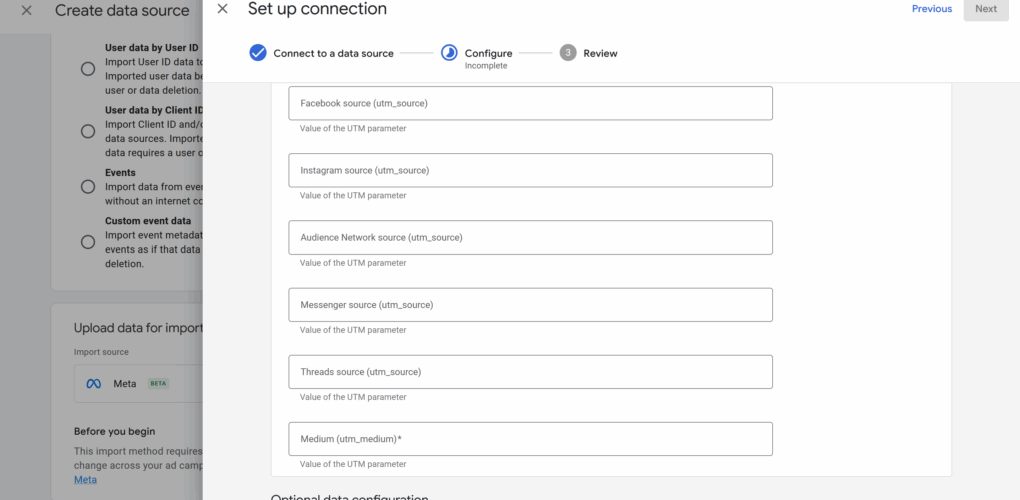Click the Audience Network source field
This screenshot has width=1020, height=500.
pyautogui.click(x=530, y=237)
